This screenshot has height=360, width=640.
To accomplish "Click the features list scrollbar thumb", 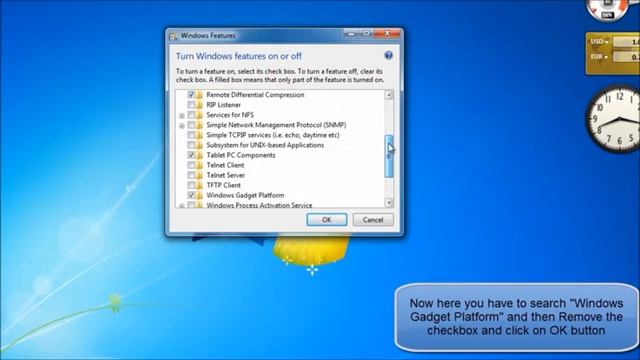I will coord(389,156).
